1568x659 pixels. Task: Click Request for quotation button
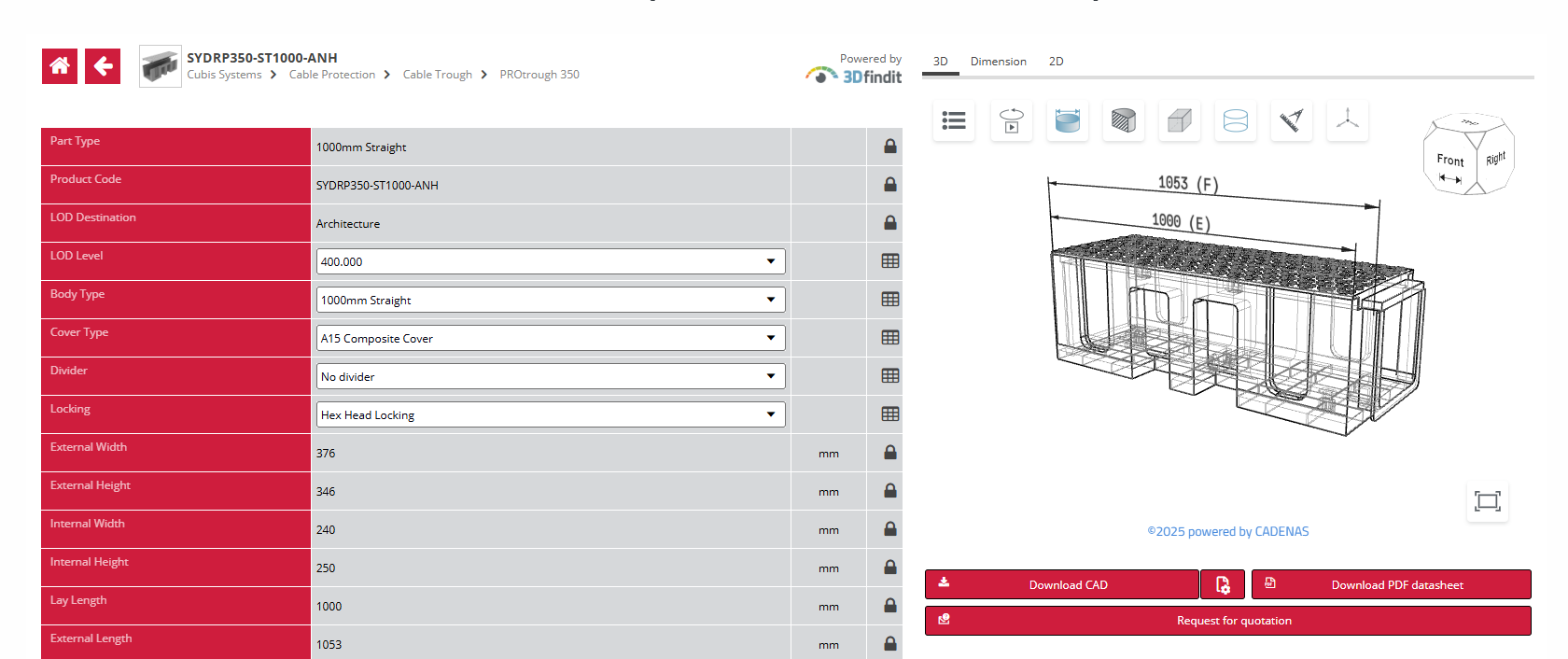(1227, 621)
